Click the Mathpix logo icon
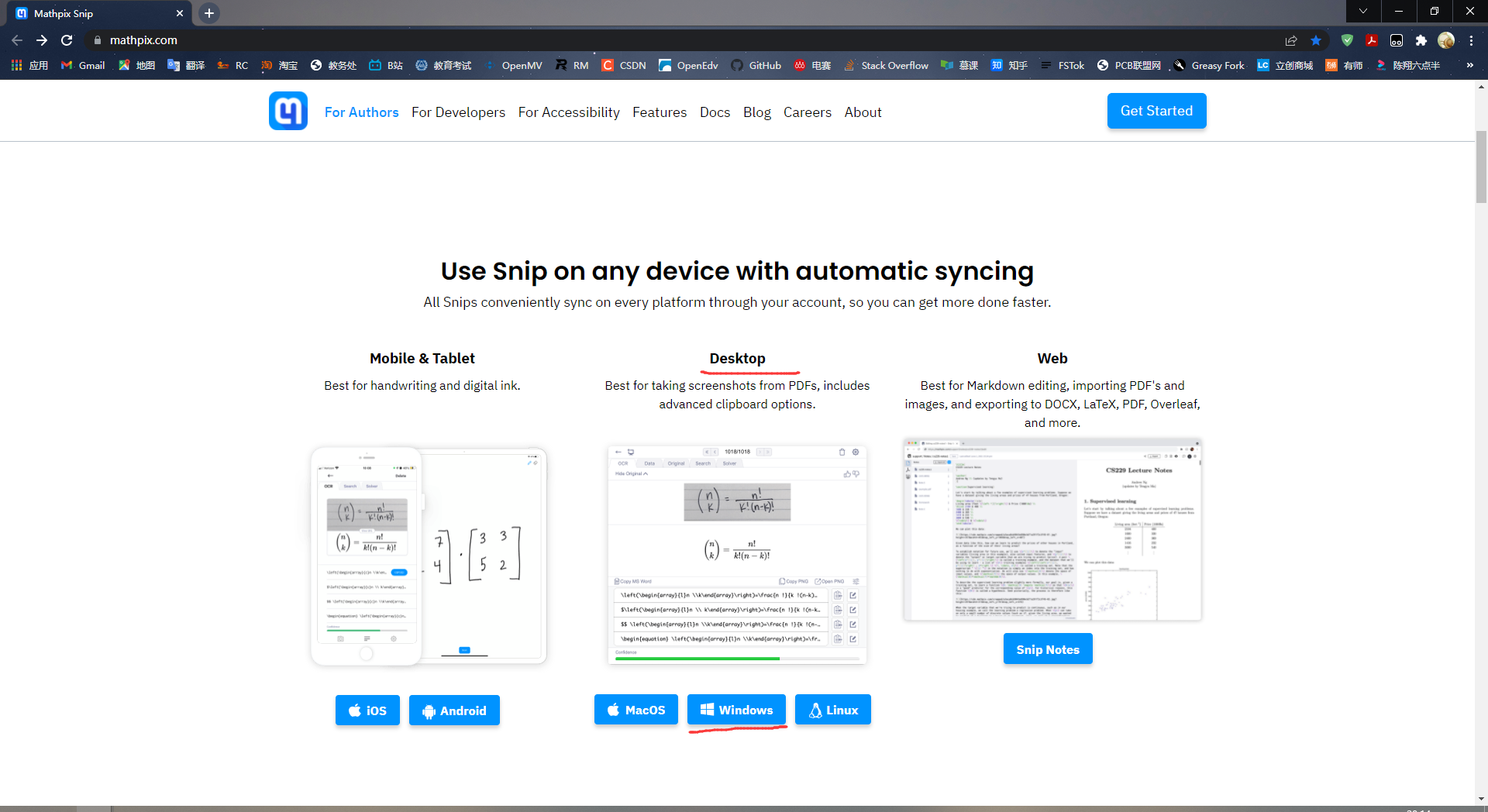The height and width of the screenshot is (812, 1488). pos(288,111)
